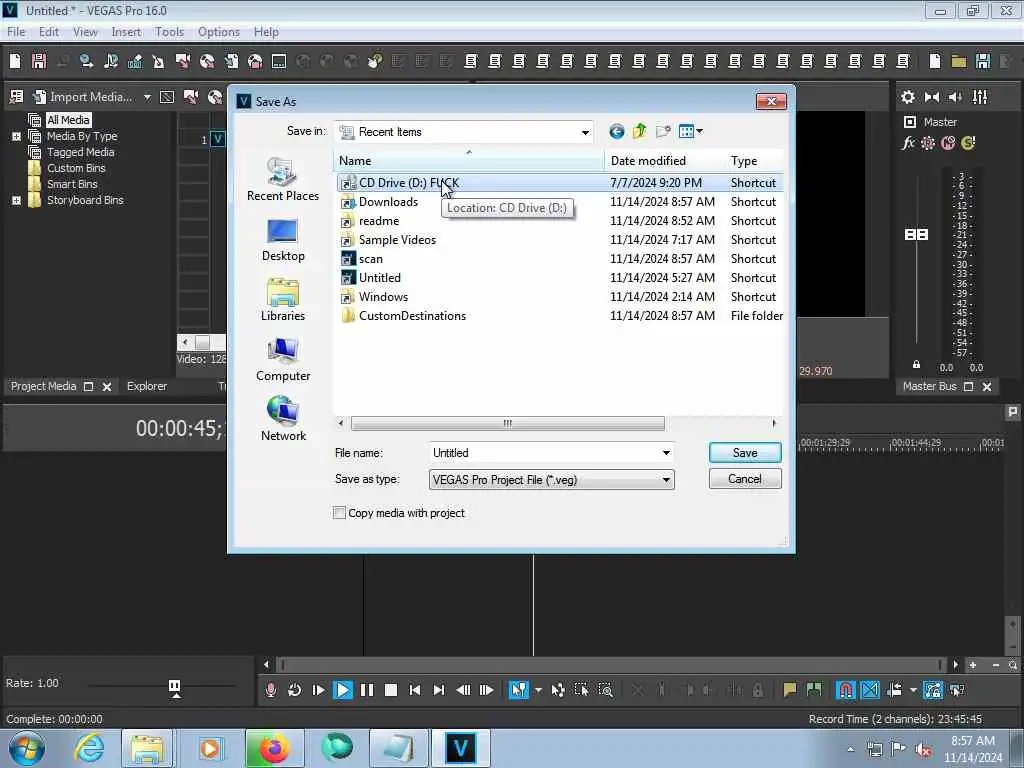The width and height of the screenshot is (1024, 768).
Task: Switch to the Explorer tab
Action: [x=147, y=386]
